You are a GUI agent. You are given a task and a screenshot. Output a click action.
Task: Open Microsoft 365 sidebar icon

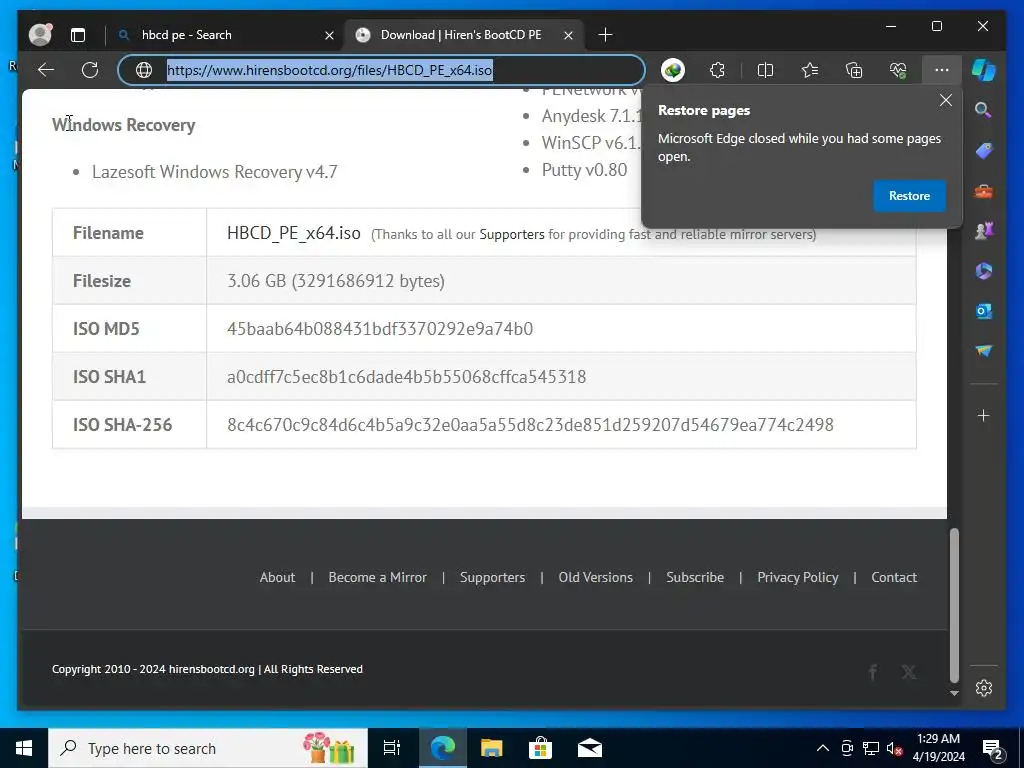click(x=984, y=270)
